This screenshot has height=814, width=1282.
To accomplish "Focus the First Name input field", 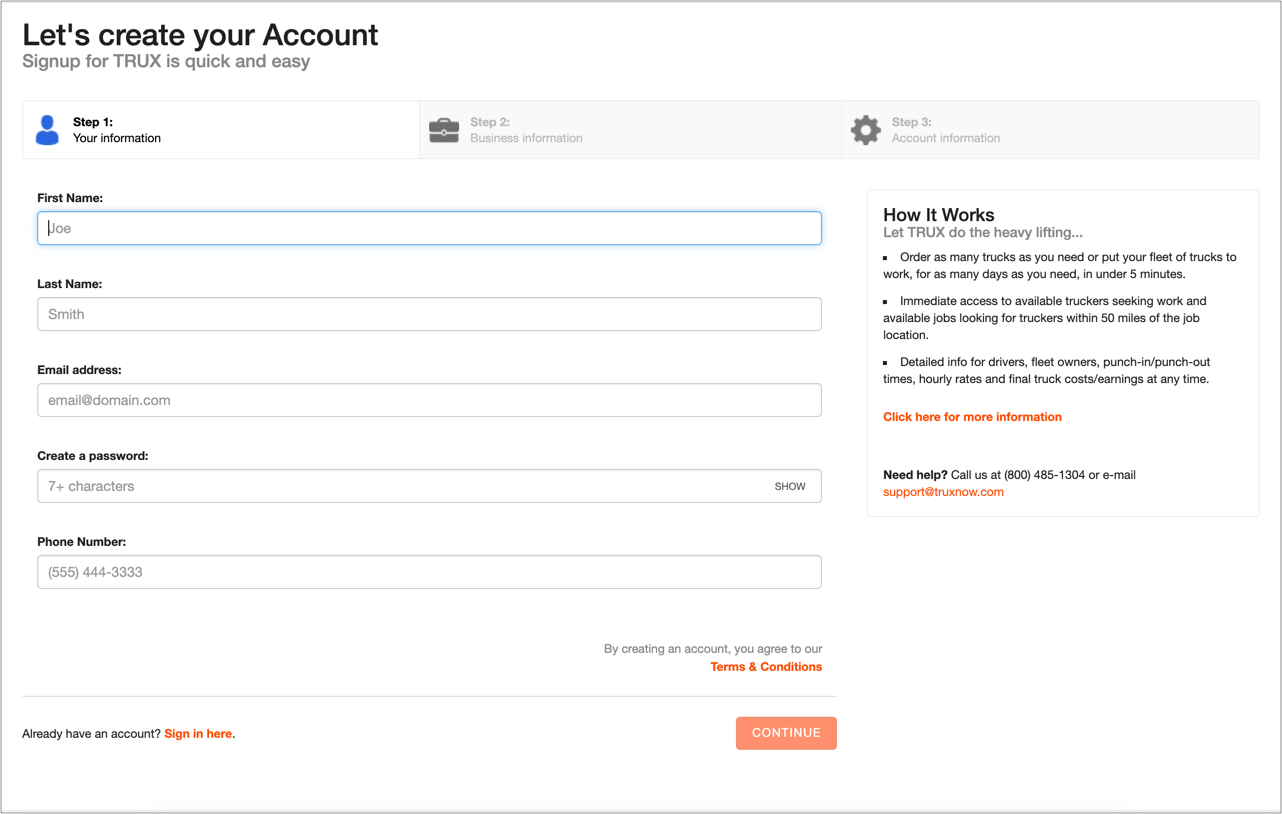I will (429, 228).
